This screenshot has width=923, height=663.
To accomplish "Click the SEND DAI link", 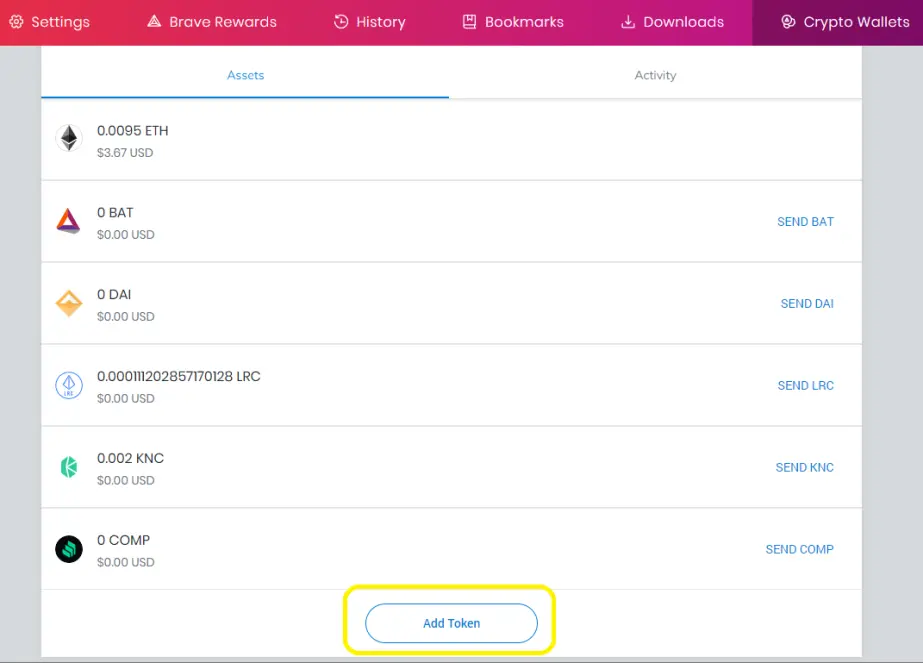I will [x=807, y=303].
